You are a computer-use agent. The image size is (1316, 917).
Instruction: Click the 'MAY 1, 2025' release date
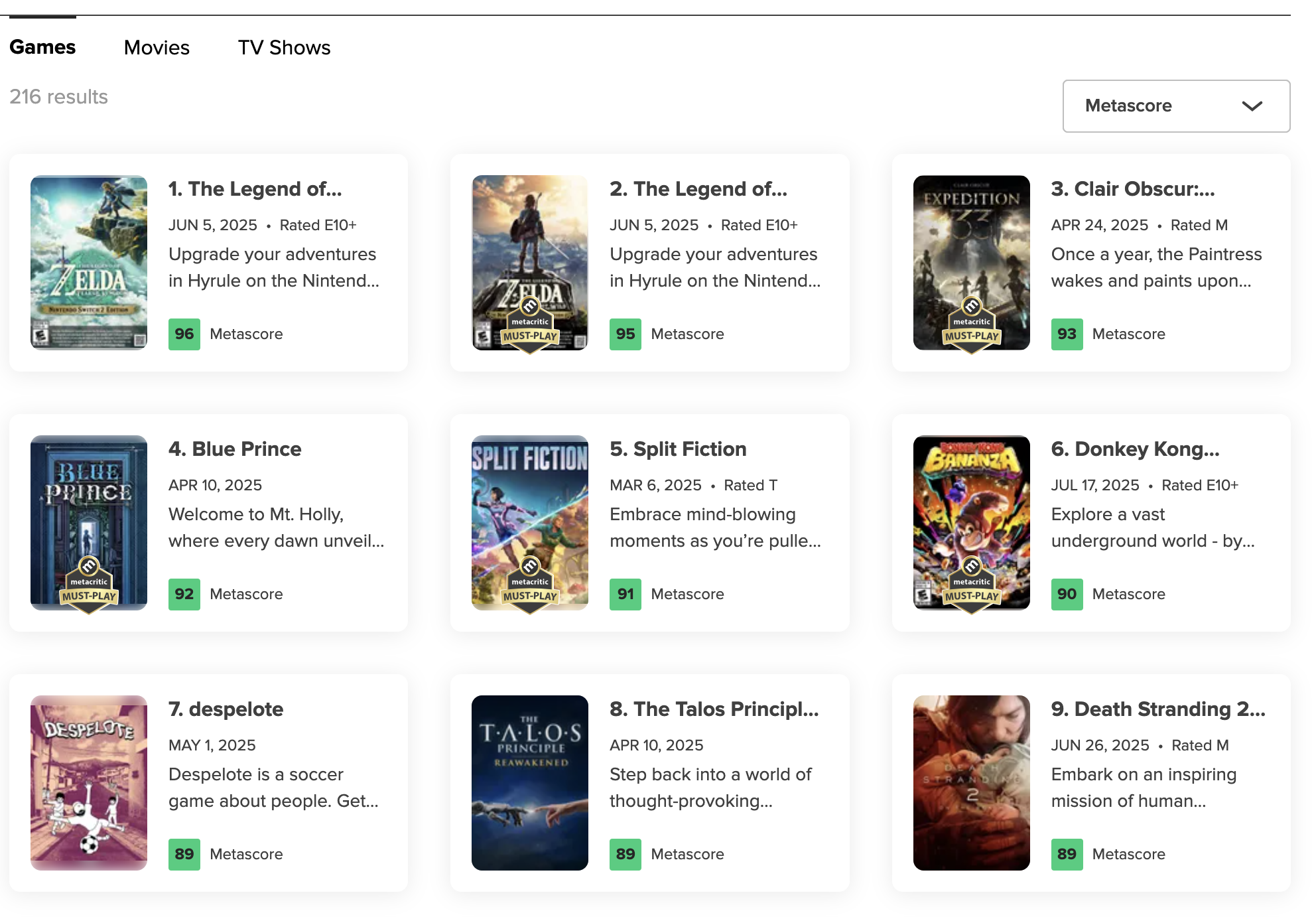coord(212,745)
